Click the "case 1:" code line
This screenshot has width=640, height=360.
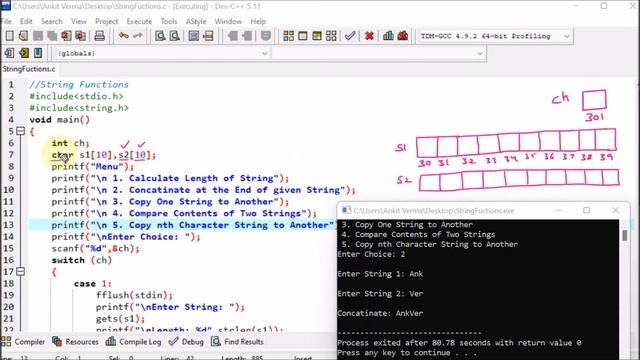[x=93, y=284]
